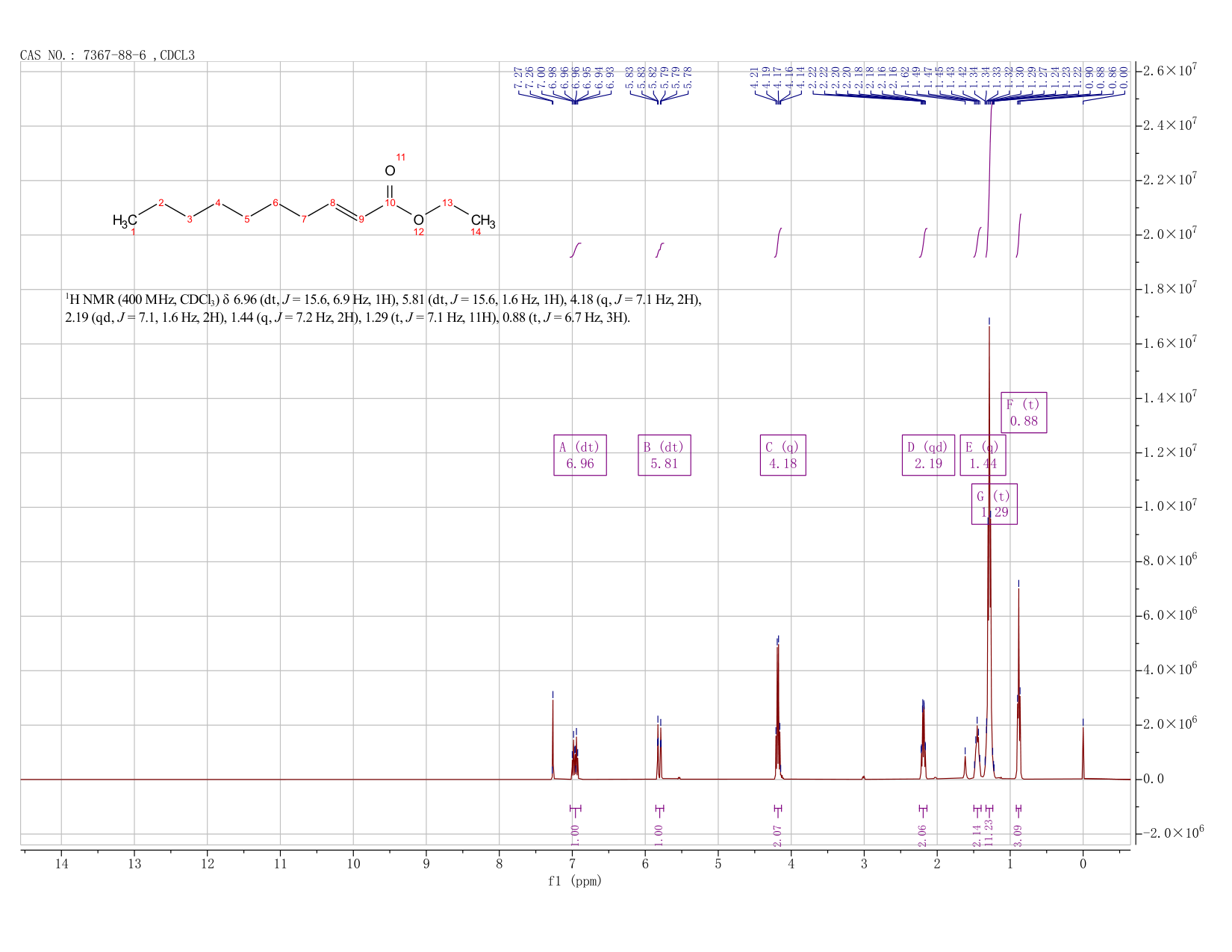Click red atom number 10 on the structure

pyautogui.click(x=390, y=203)
